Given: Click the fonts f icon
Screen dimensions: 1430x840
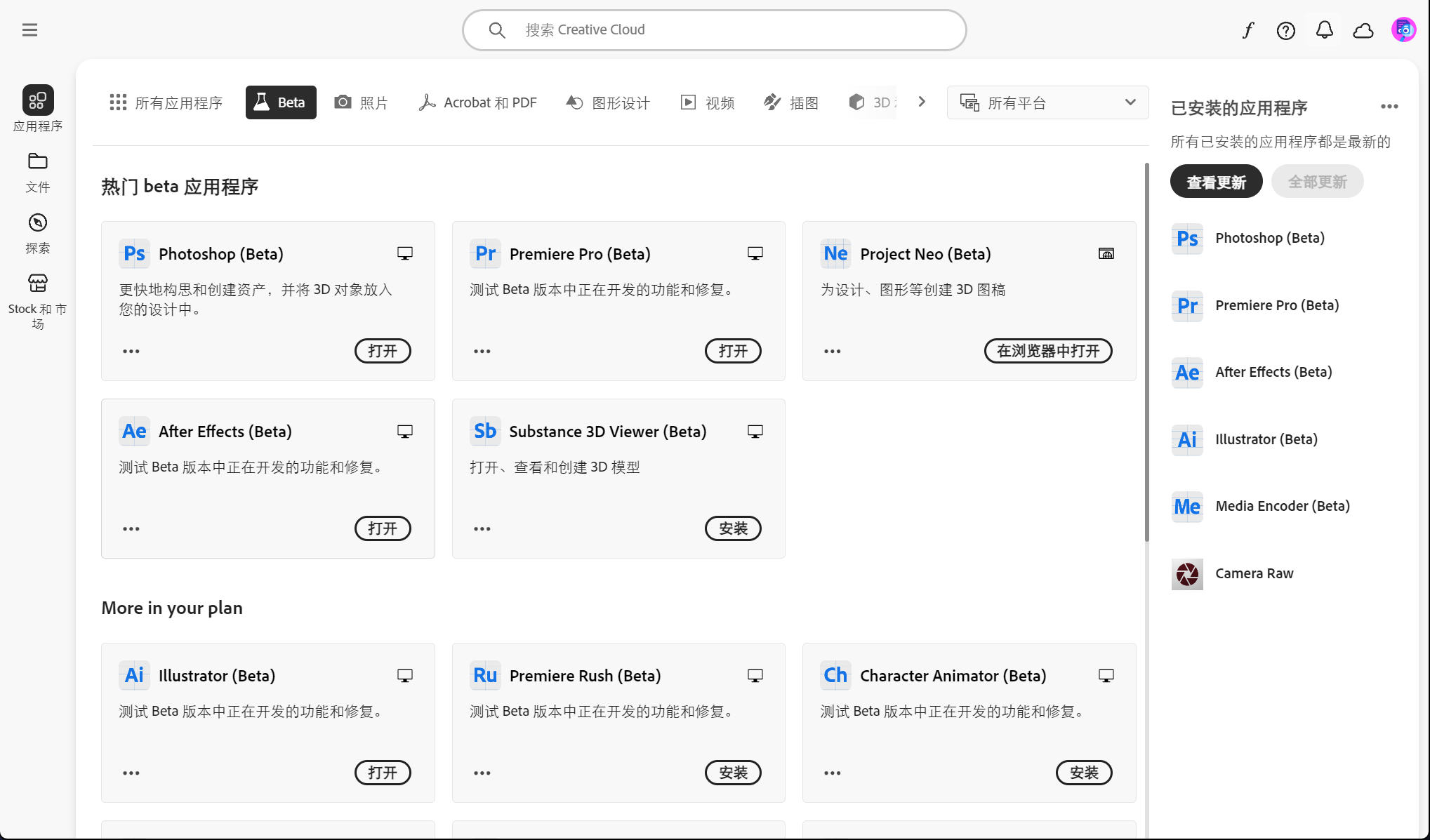Looking at the screenshot, I should click(1248, 30).
